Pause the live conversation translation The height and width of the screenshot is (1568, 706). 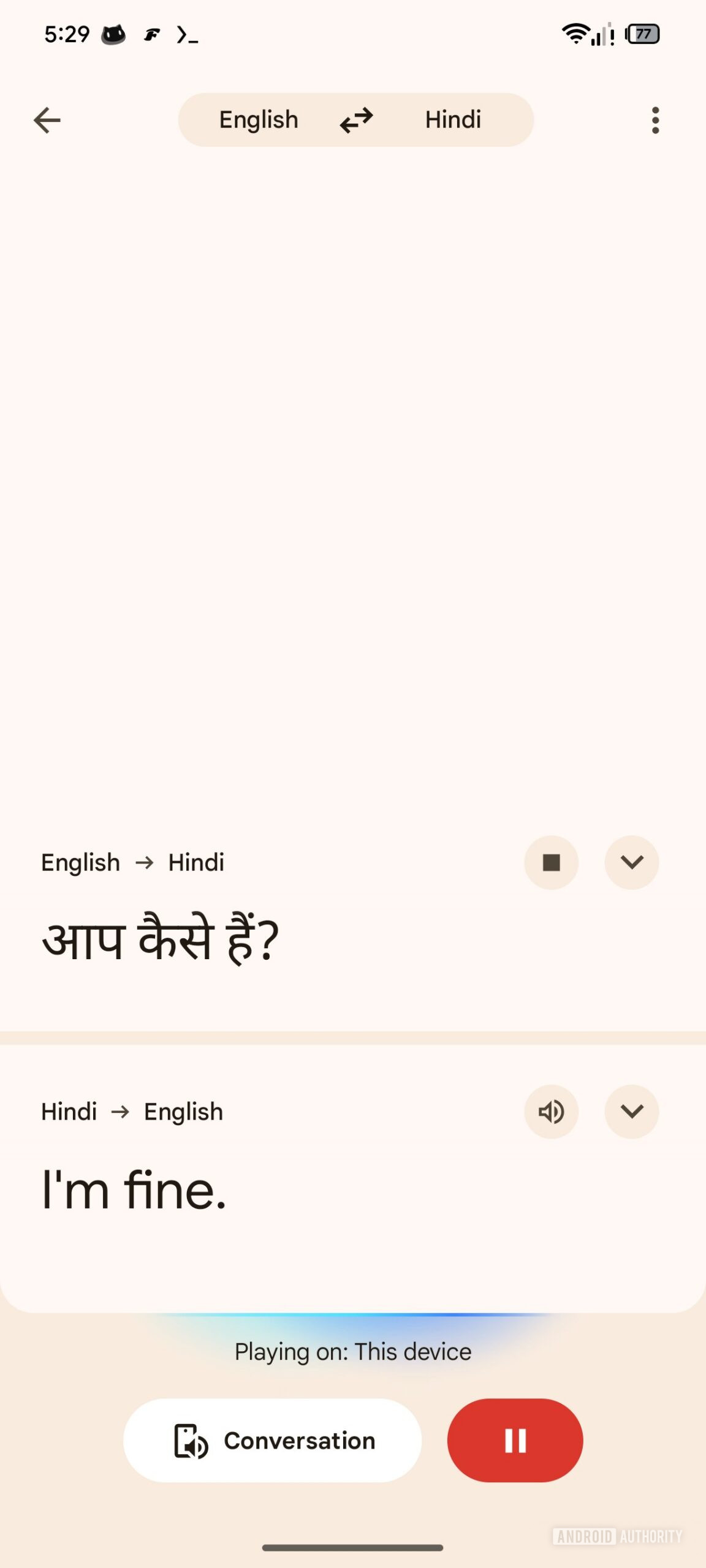pos(514,1441)
